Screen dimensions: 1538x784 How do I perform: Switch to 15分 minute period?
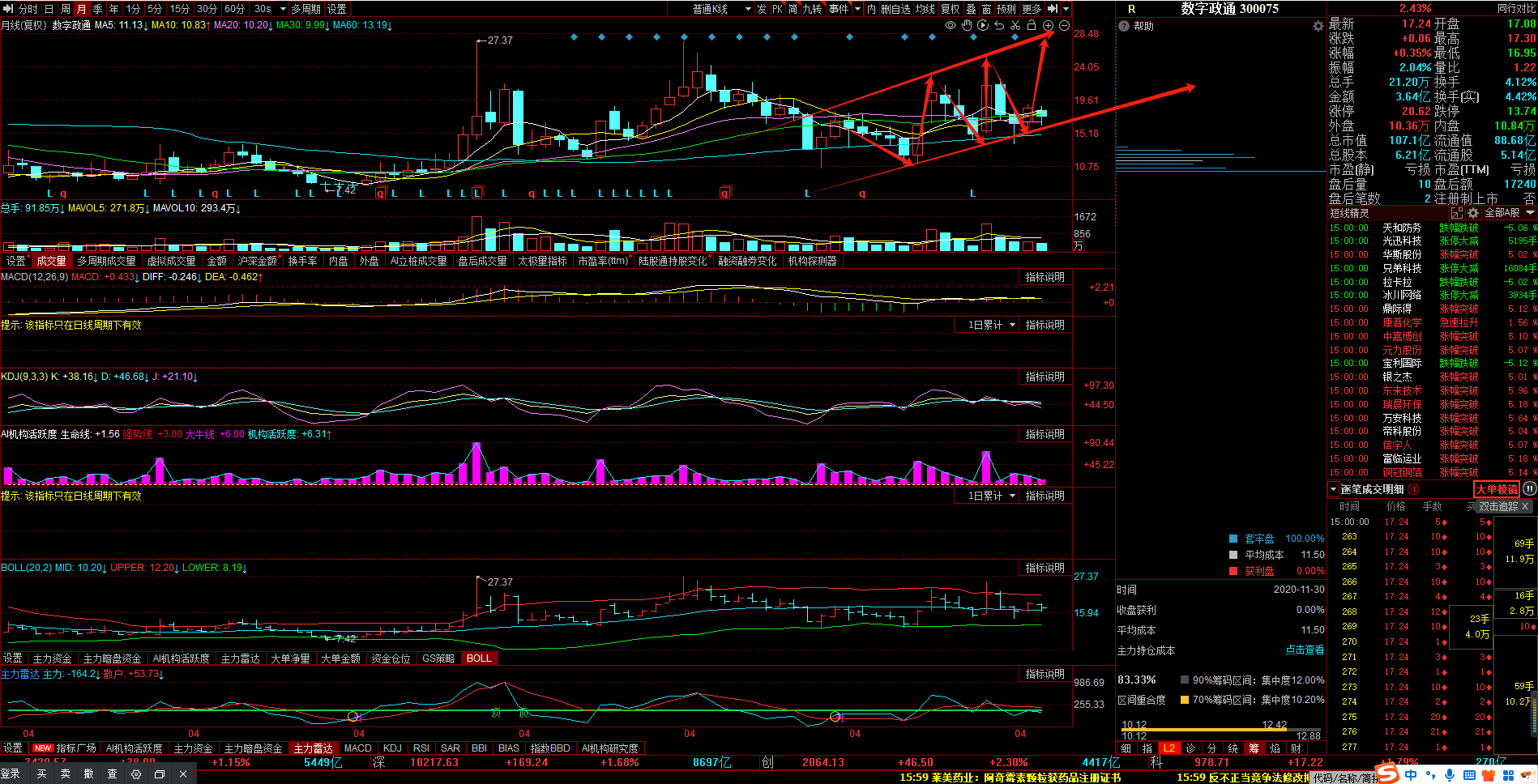tap(180, 9)
